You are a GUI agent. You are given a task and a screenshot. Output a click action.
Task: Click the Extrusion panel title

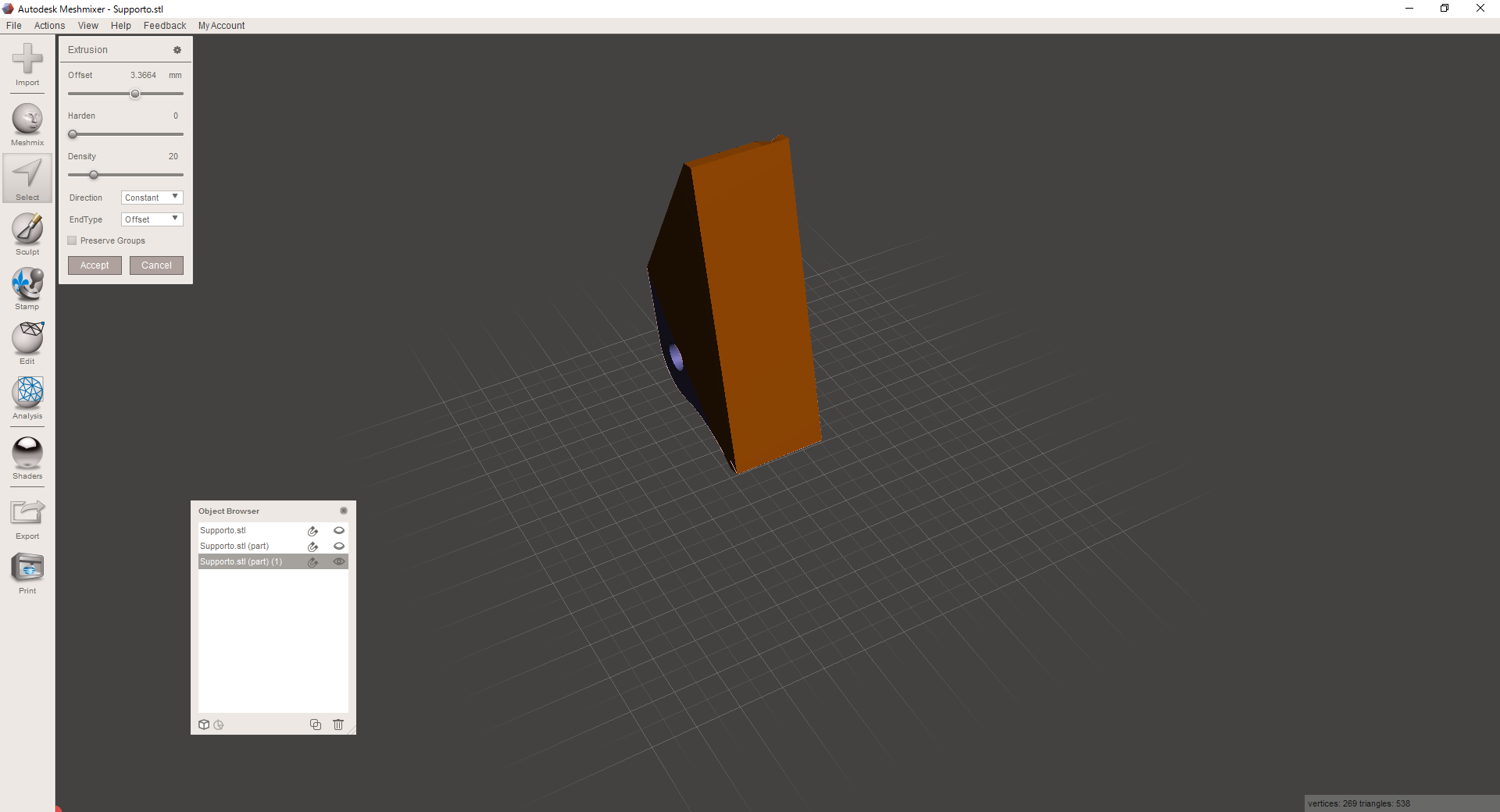(x=87, y=50)
